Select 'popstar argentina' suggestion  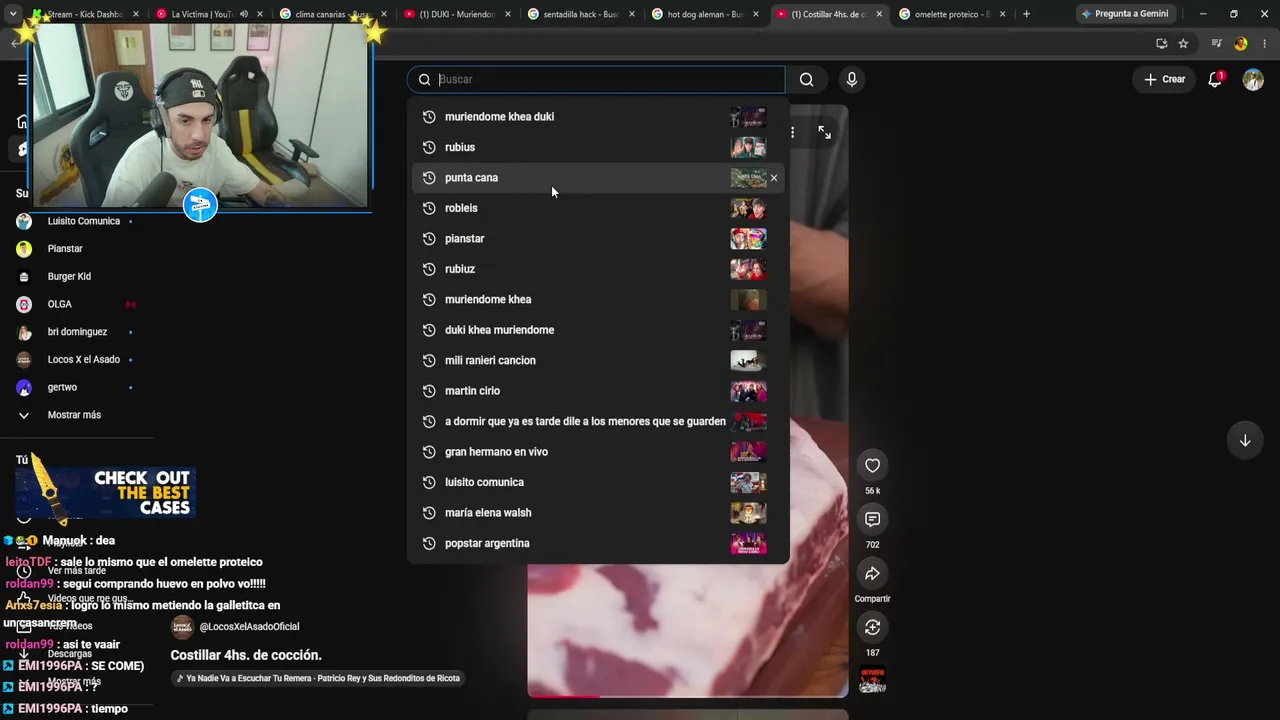598,543
